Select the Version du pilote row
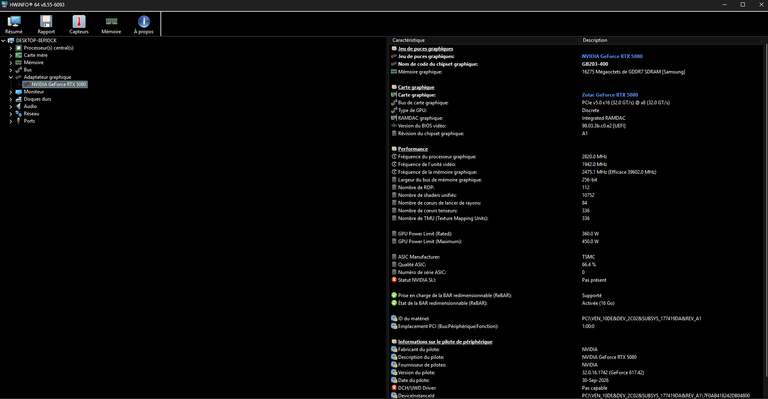Viewport: 768px width, 399px height. (x=576, y=373)
